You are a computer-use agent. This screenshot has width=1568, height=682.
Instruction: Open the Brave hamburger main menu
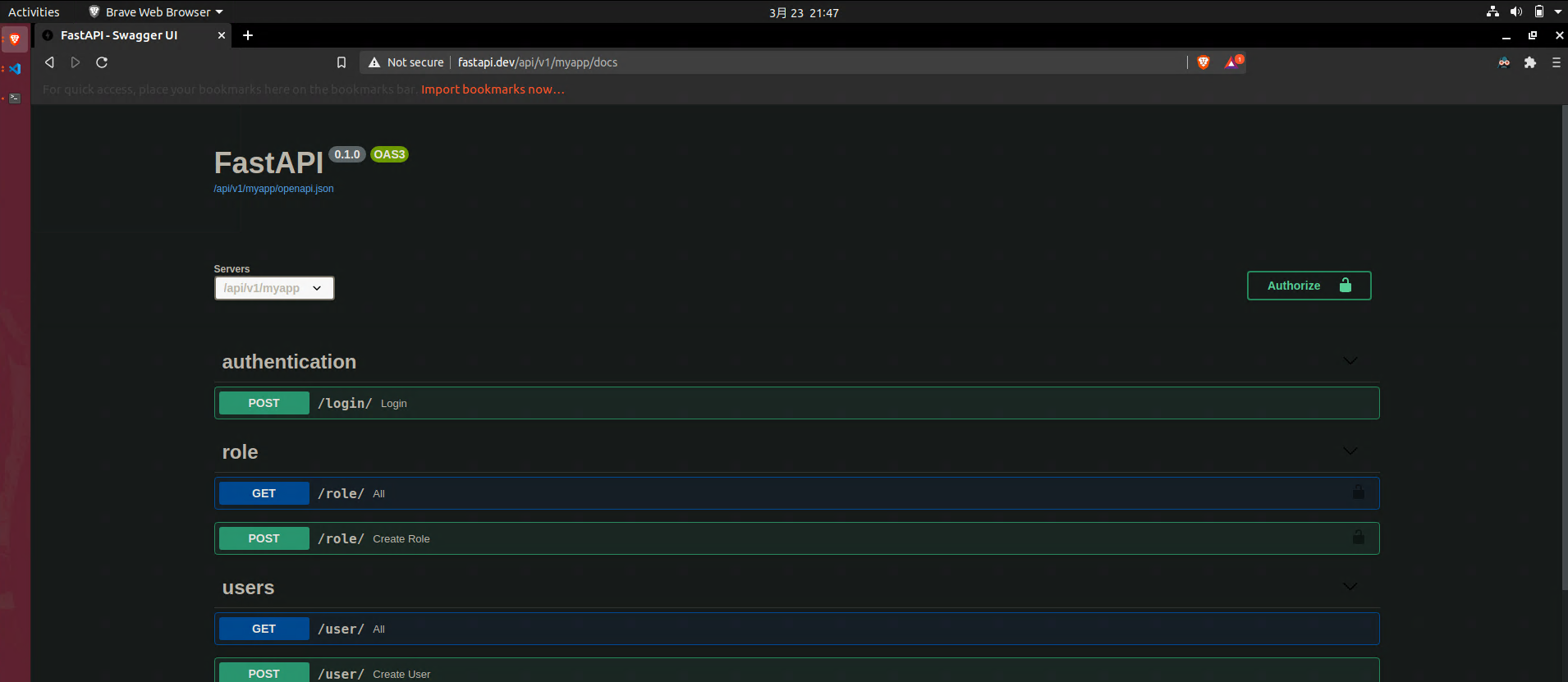pyautogui.click(x=1557, y=62)
